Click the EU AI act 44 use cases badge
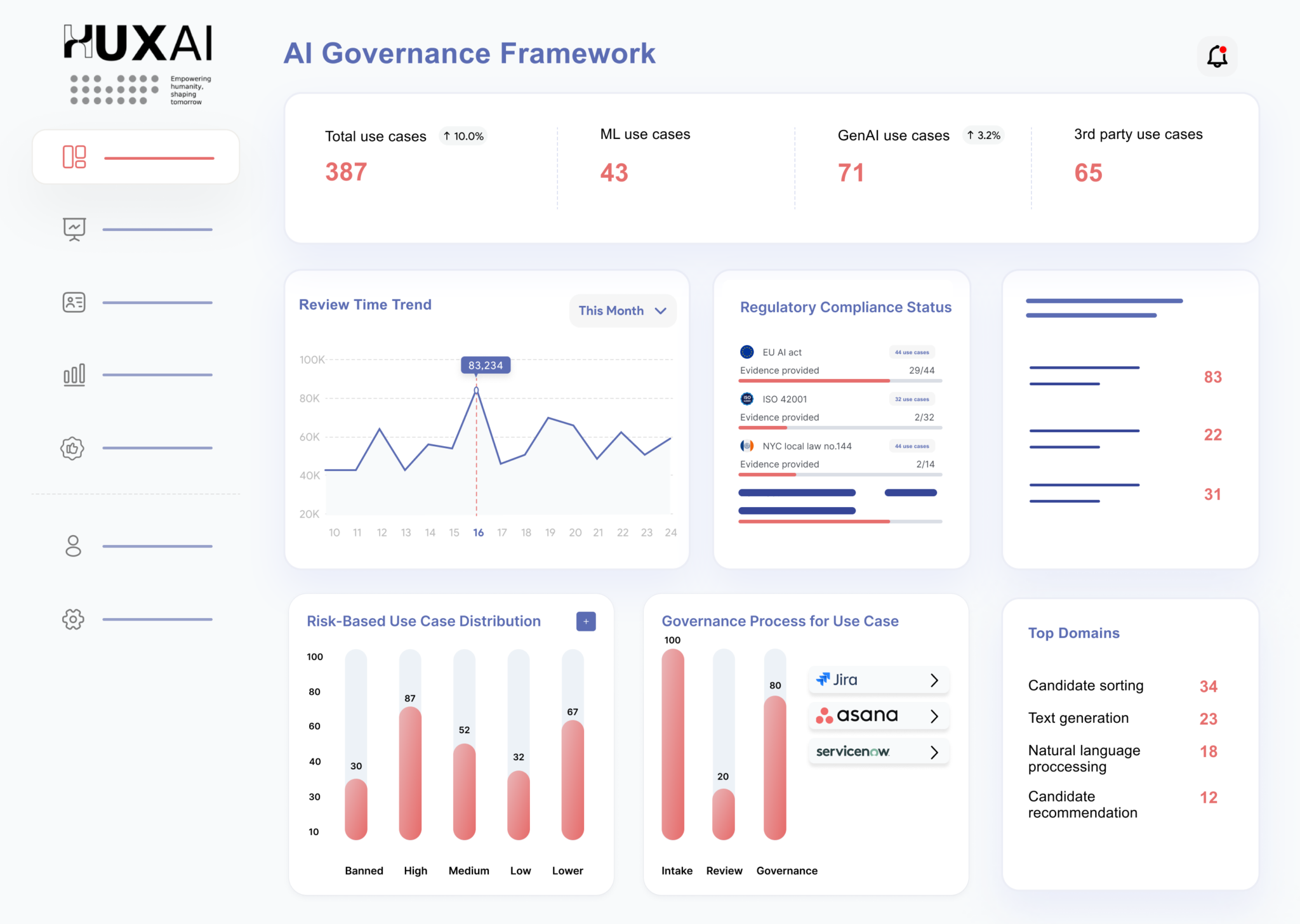The width and height of the screenshot is (1300, 924). coord(912,352)
